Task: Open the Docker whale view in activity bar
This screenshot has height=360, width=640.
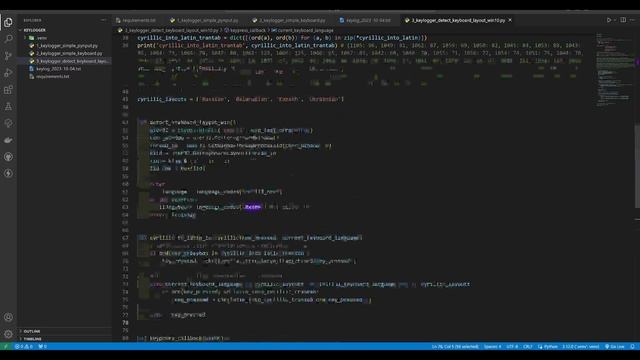Action: [x=8, y=140]
